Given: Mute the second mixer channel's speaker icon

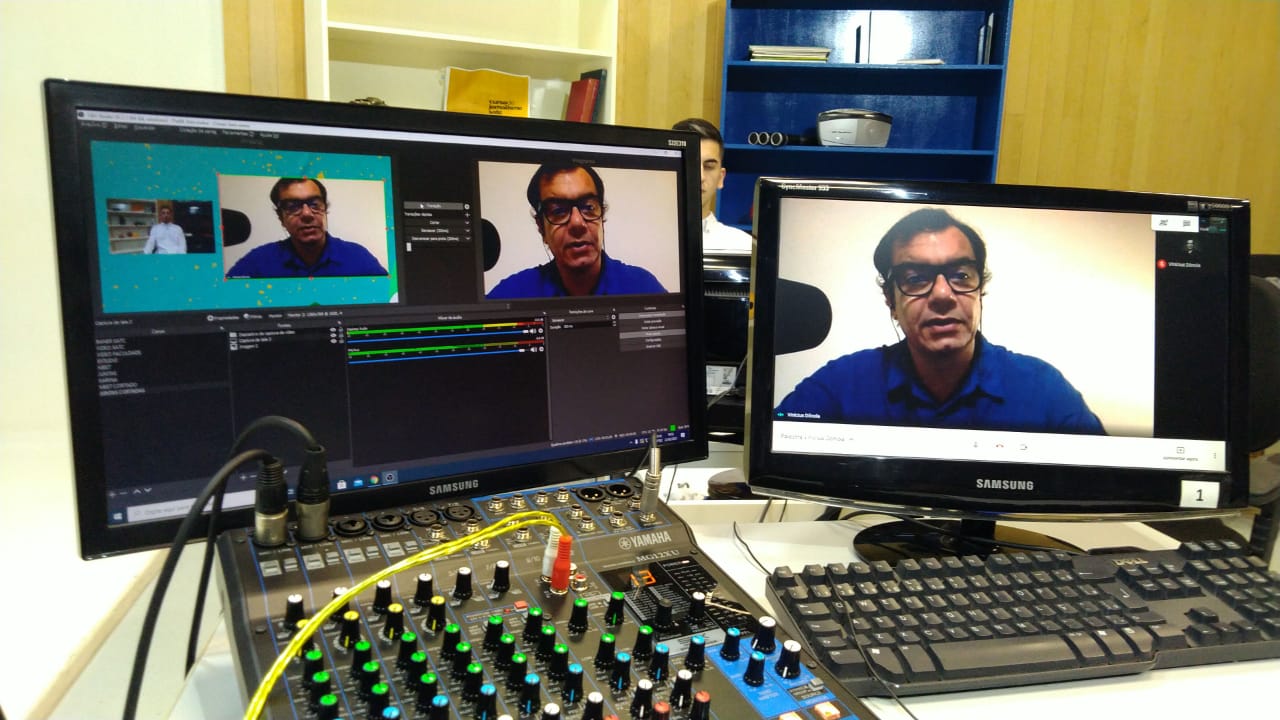Looking at the screenshot, I should pyautogui.click(x=533, y=349).
